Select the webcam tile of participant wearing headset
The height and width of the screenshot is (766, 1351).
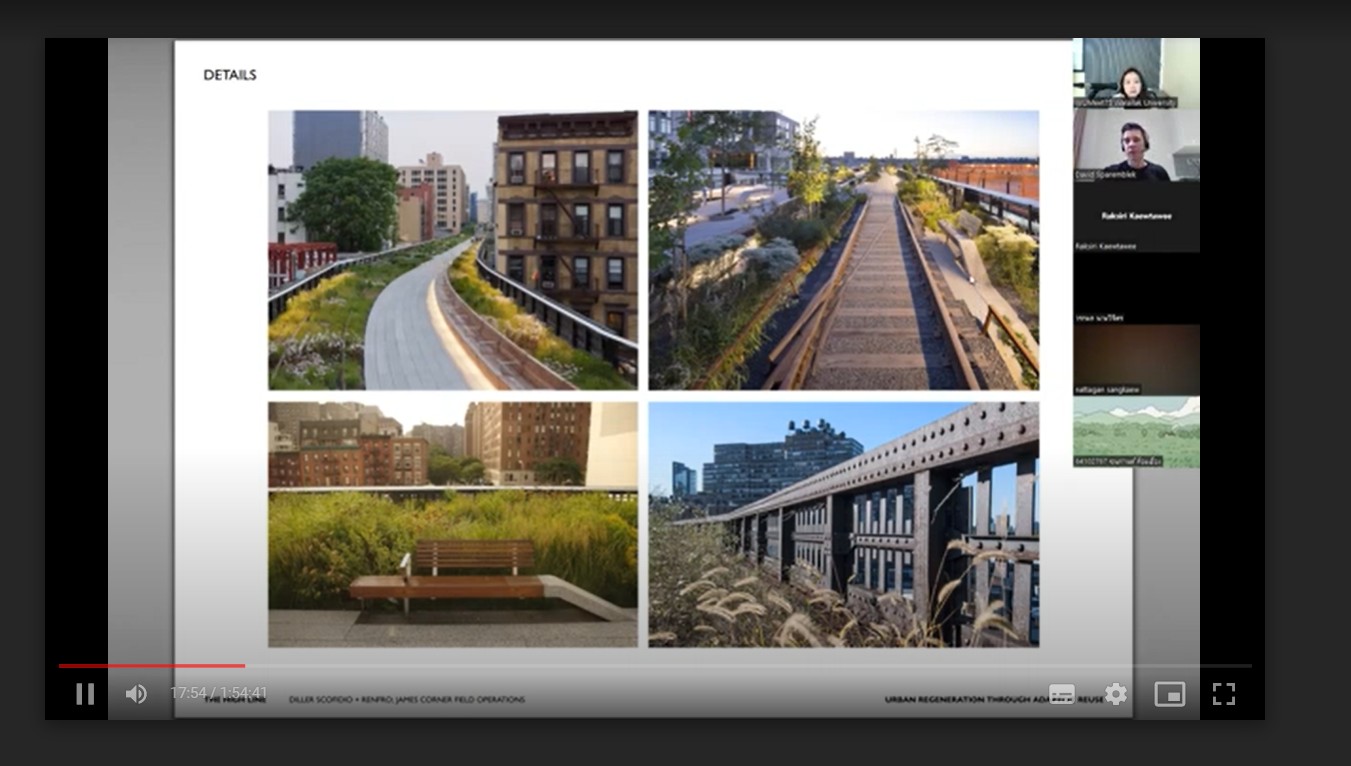1135,144
